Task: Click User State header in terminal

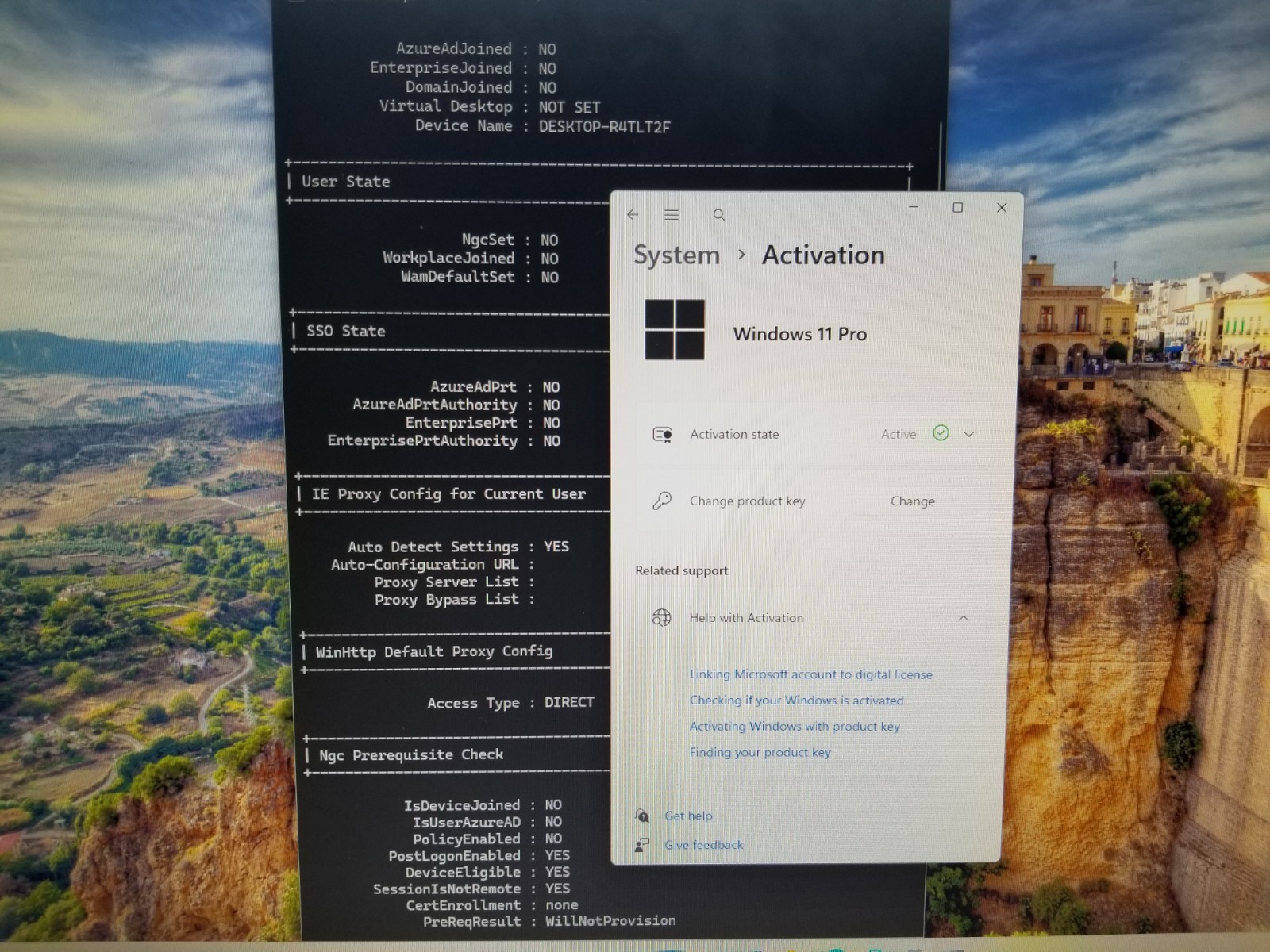Action: [x=345, y=182]
